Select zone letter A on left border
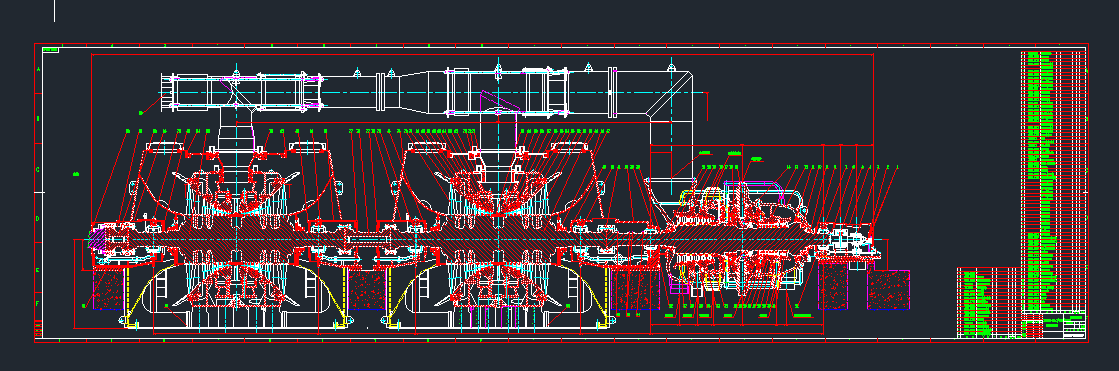This screenshot has height=371, width=1119. point(39,69)
